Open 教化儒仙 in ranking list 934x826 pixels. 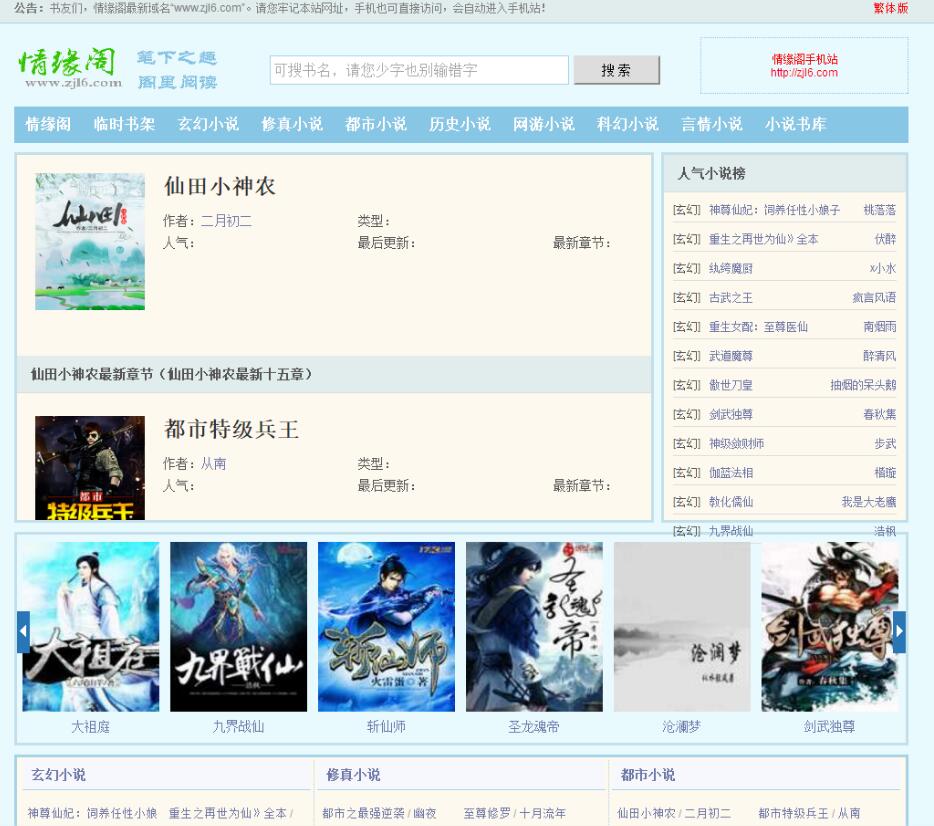731,501
